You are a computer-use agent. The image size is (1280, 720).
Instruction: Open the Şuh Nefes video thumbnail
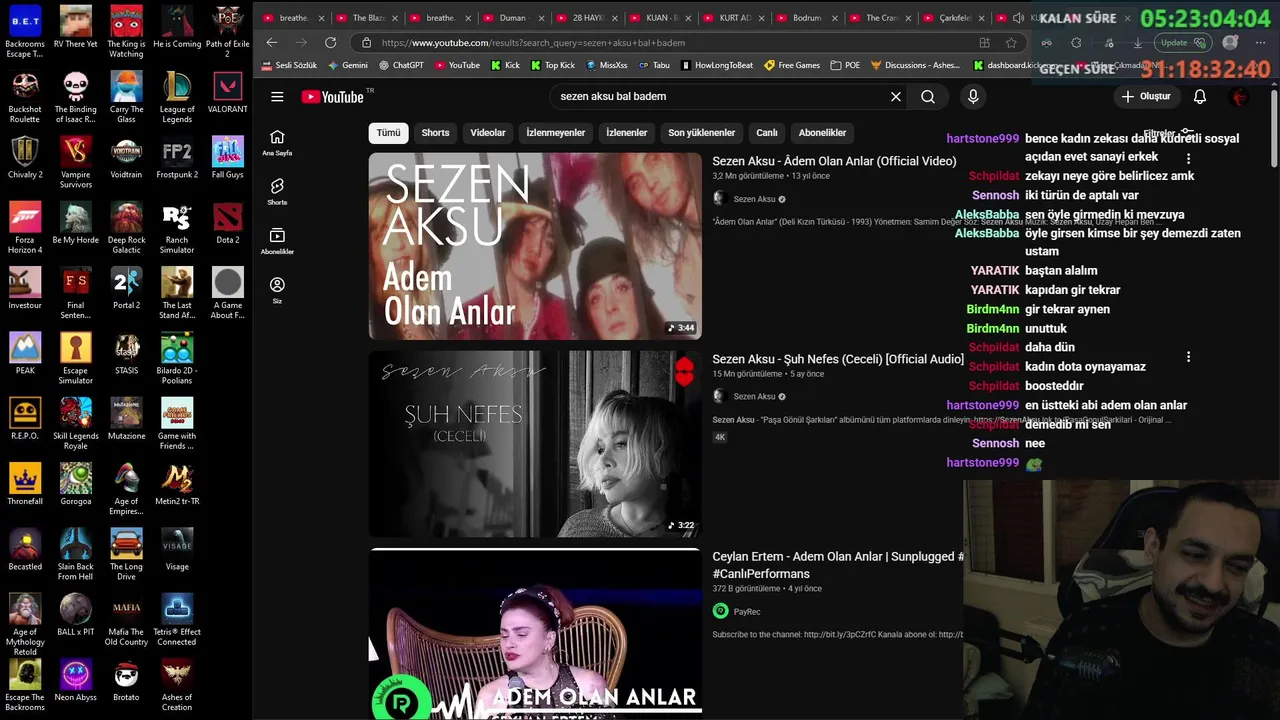[535, 443]
